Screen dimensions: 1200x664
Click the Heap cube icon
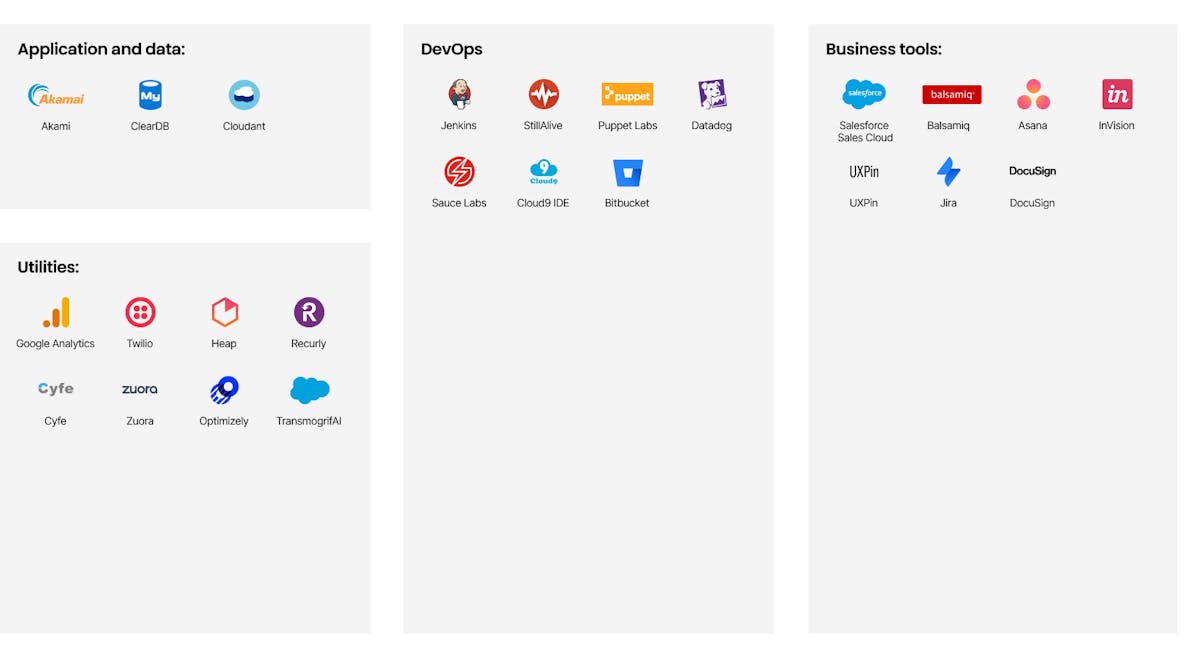coord(224,312)
